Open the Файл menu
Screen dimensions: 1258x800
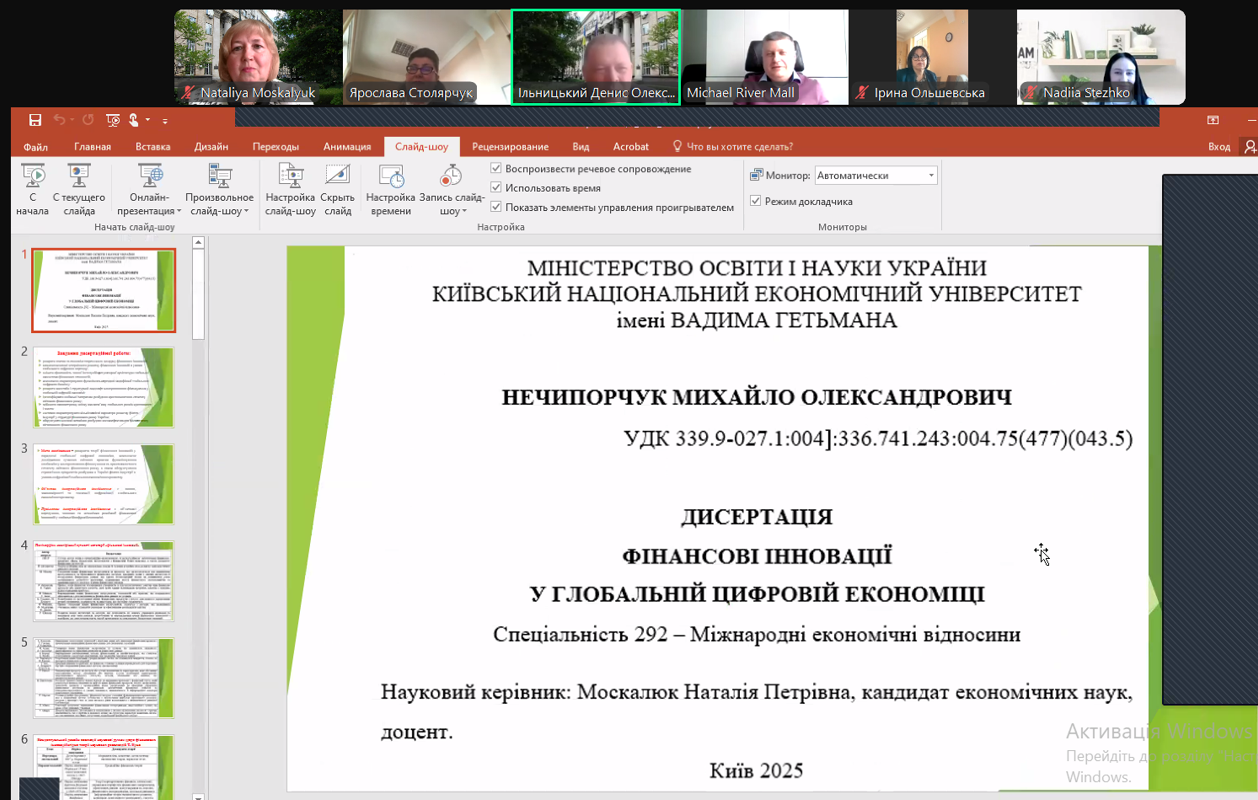[x=35, y=147]
